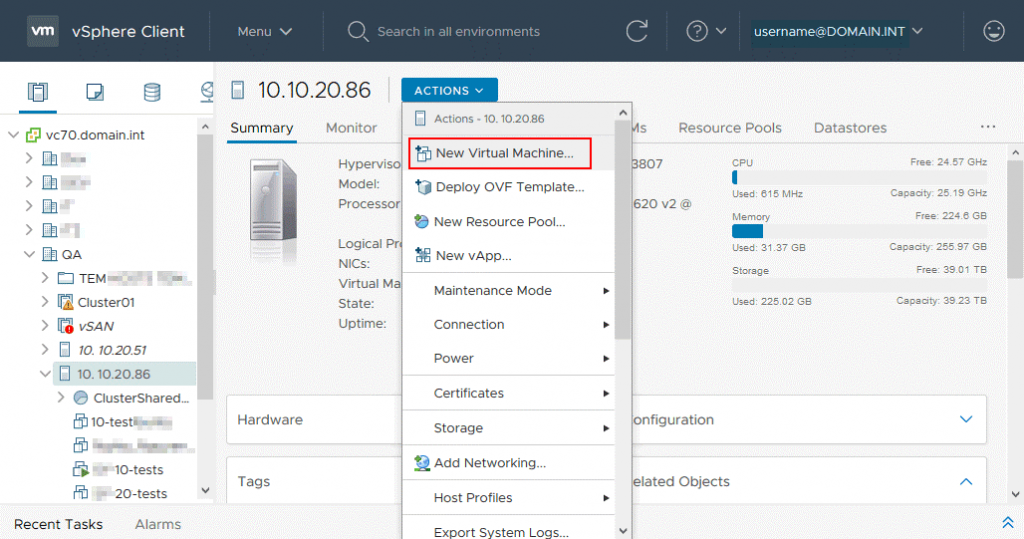Open the help question mark icon

pos(697,31)
